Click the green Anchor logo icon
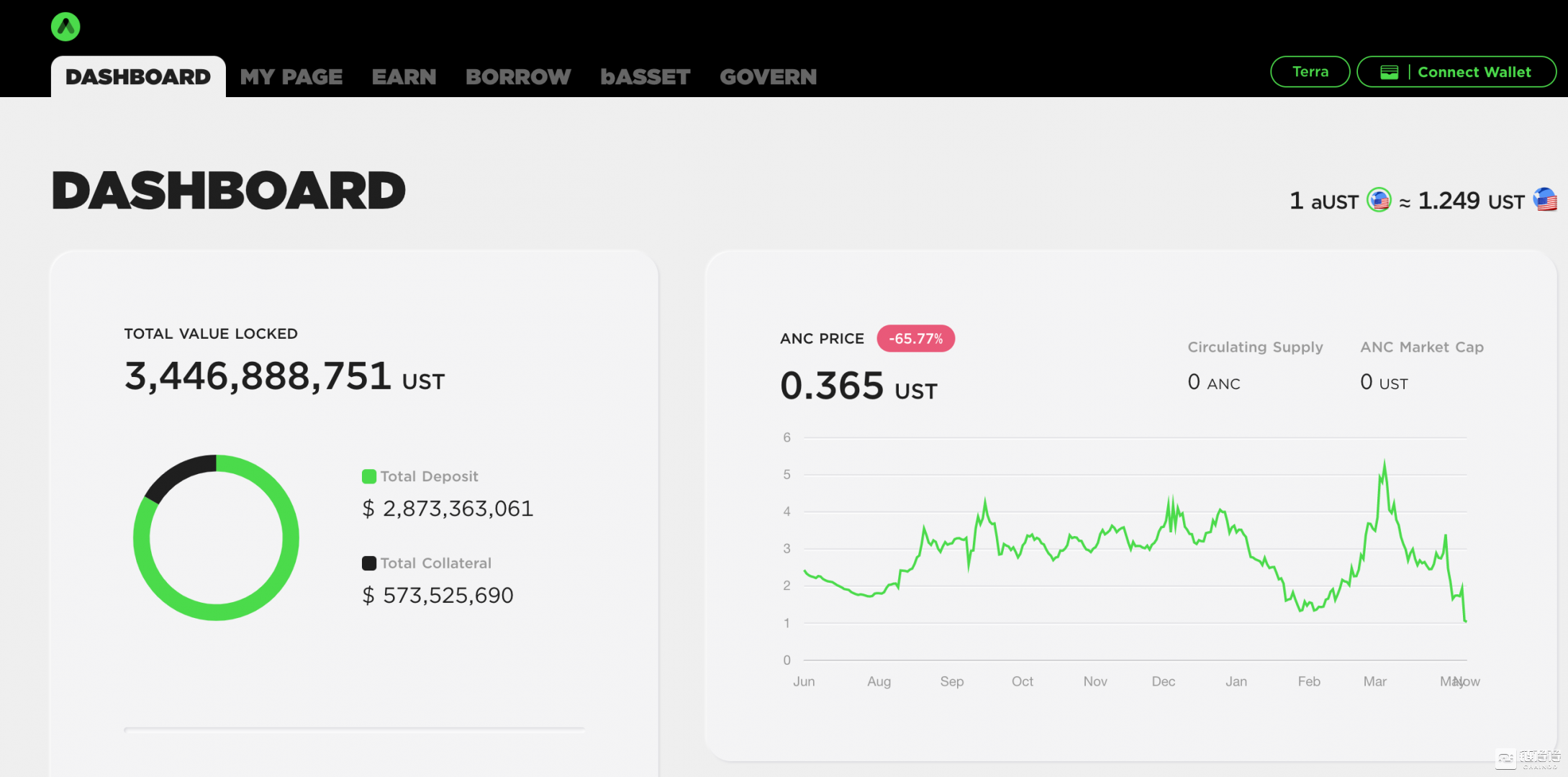The image size is (1568, 777). point(65,27)
